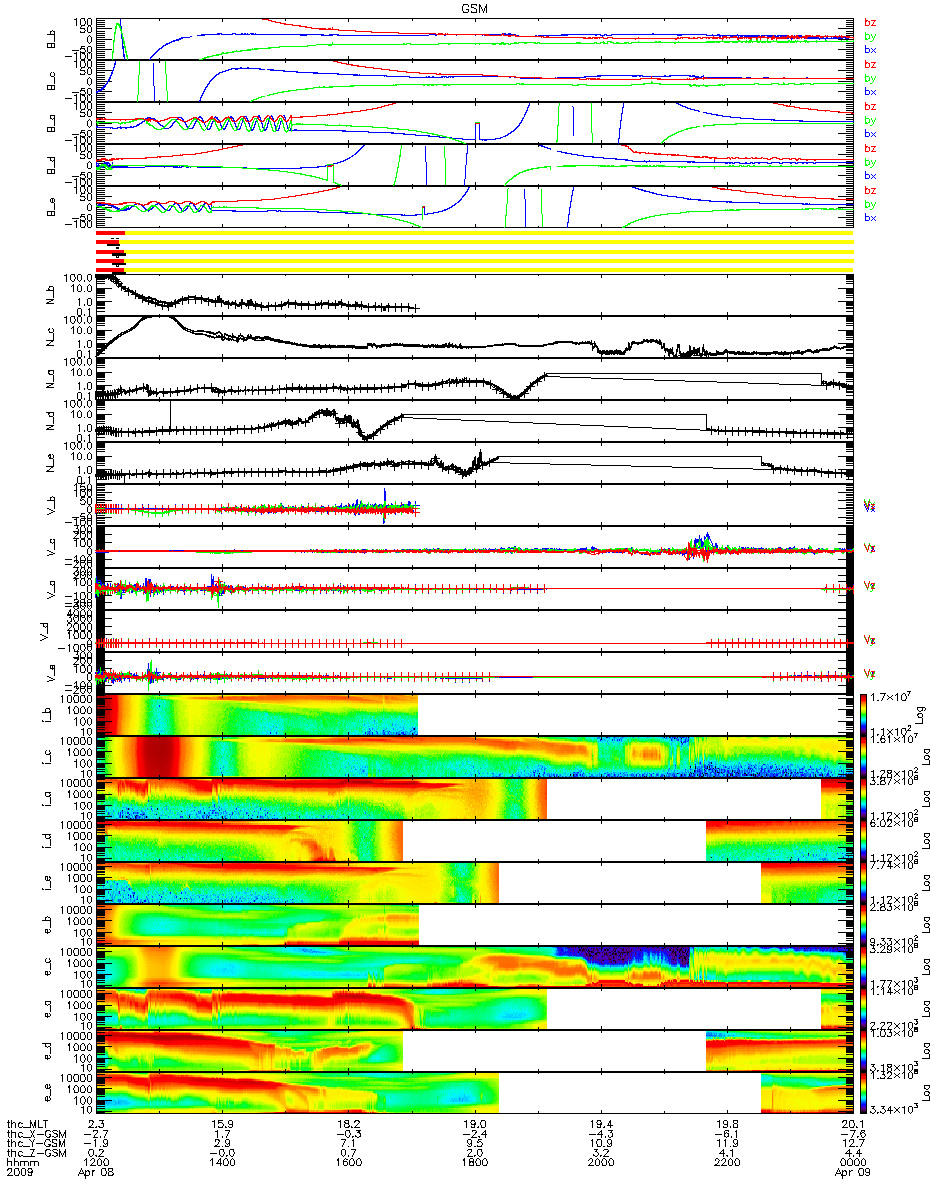Screen dimensions: 930x1200
Task: Click the 2009 year label
Action: coord(22,1174)
